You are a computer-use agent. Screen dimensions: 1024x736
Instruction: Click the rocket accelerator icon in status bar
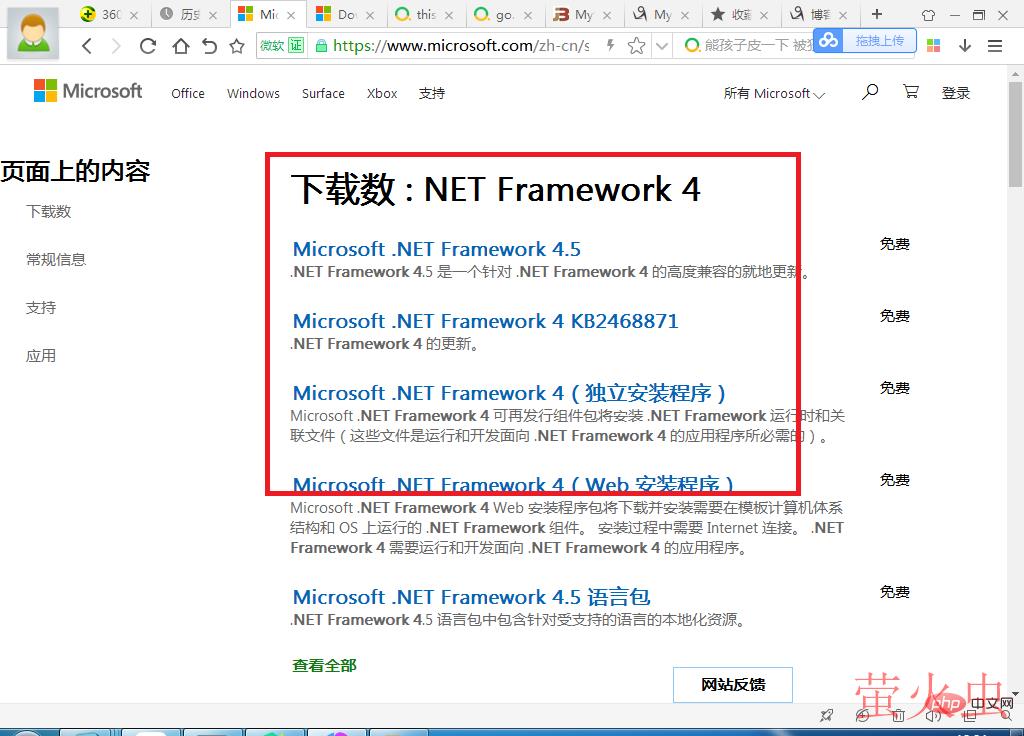coord(827,716)
